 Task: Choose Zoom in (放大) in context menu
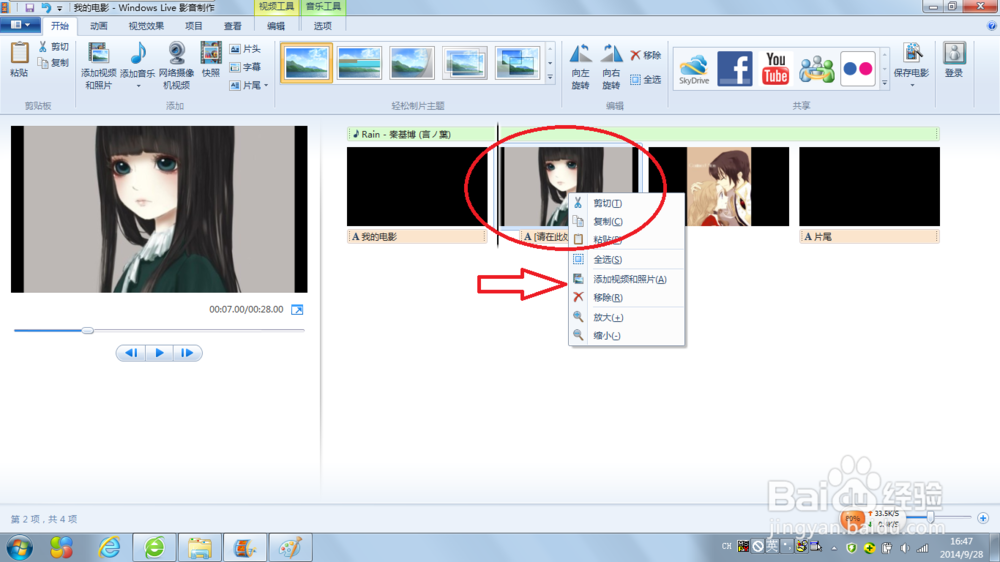point(627,318)
